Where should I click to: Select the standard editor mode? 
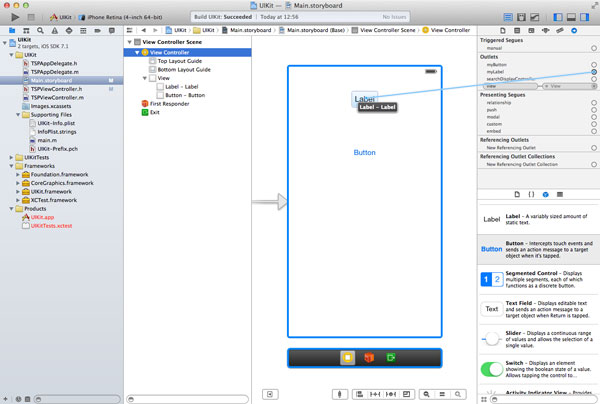point(508,17)
